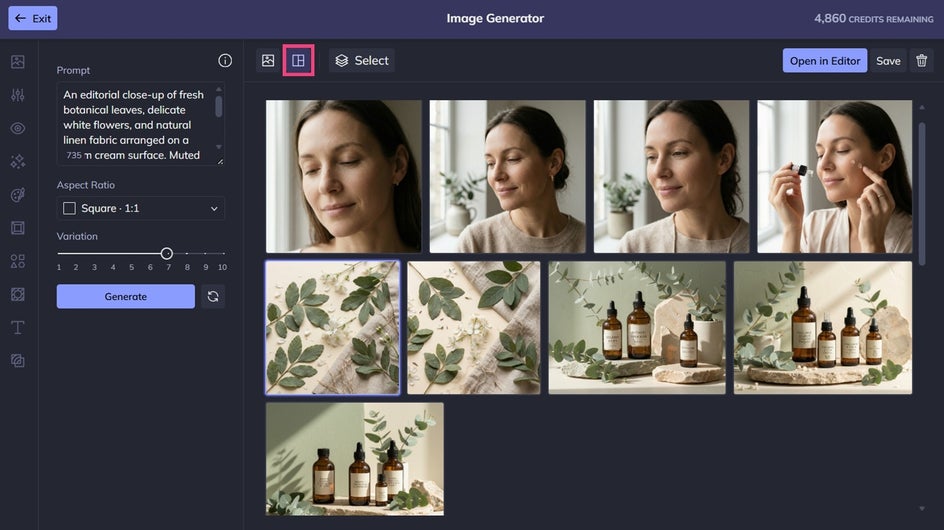This screenshot has width=944, height=530.
Task: Click the Exit button
Action: point(33,18)
